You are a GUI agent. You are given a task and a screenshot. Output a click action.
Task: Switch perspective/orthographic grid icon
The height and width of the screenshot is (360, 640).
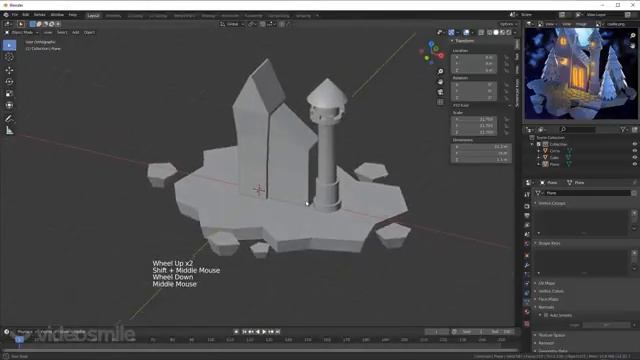point(440,102)
